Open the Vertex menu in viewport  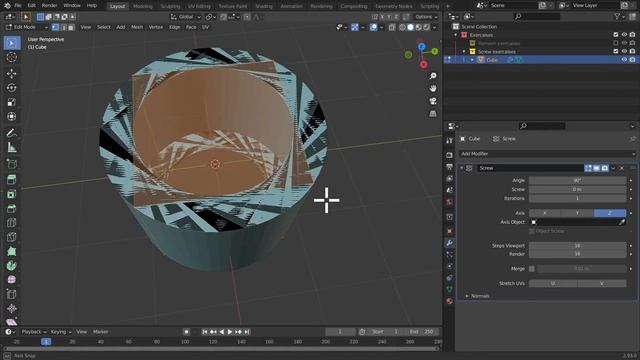coord(156,27)
